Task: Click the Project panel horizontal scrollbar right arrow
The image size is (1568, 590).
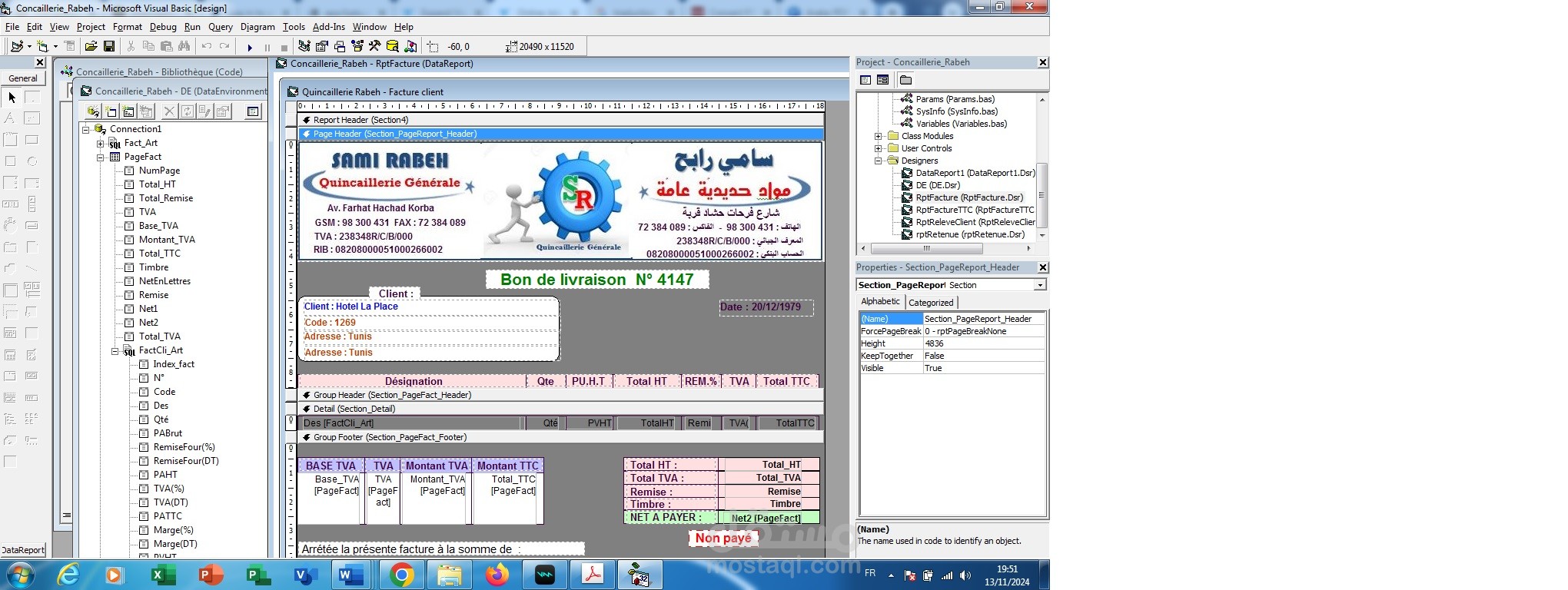Action: (x=1028, y=248)
